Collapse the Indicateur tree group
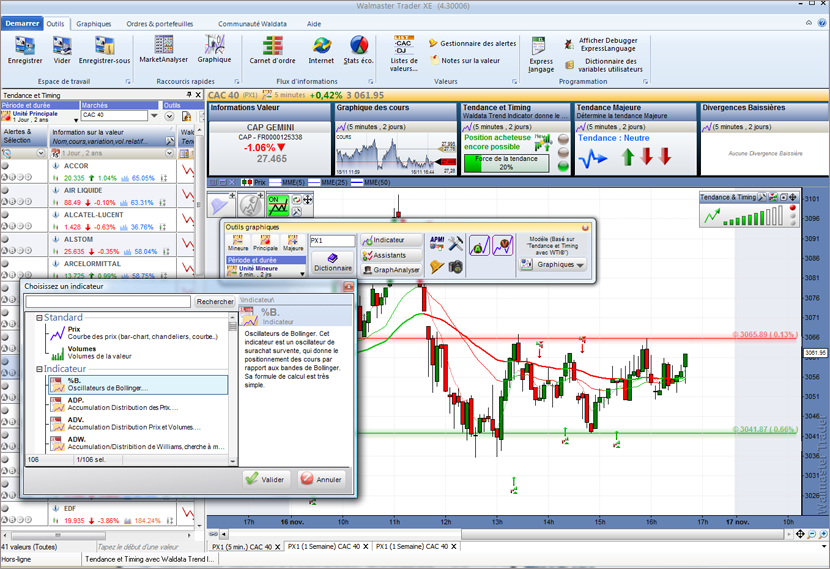 (x=39, y=369)
